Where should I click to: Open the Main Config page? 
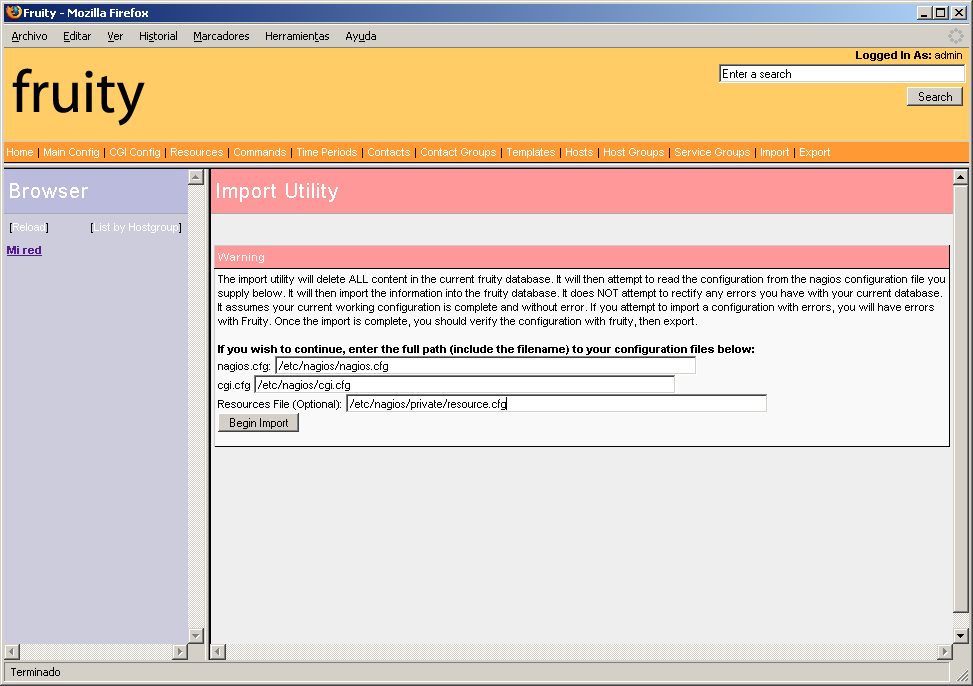pos(71,152)
